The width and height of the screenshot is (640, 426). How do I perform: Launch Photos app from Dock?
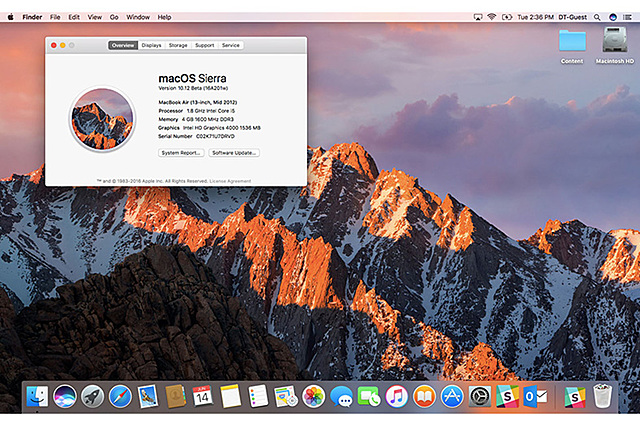click(313, 396)
